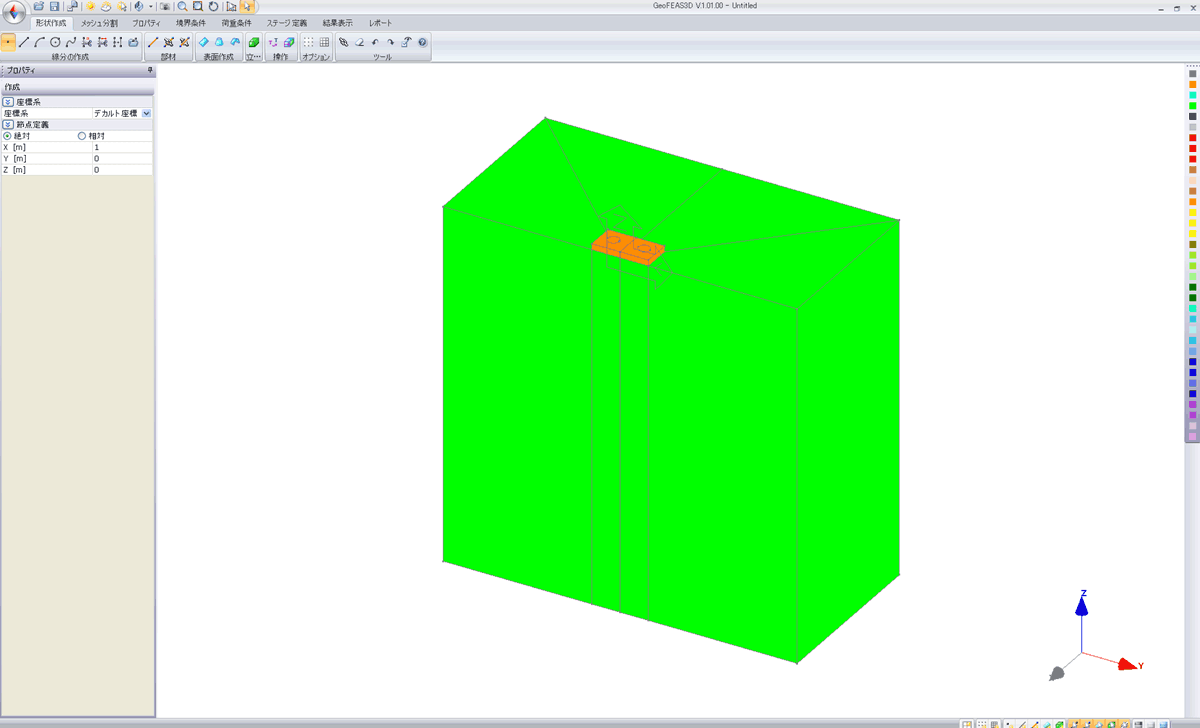Select the 相対 radio button
This screenshot has height=728, width=1200.
(x=82, y=136)
